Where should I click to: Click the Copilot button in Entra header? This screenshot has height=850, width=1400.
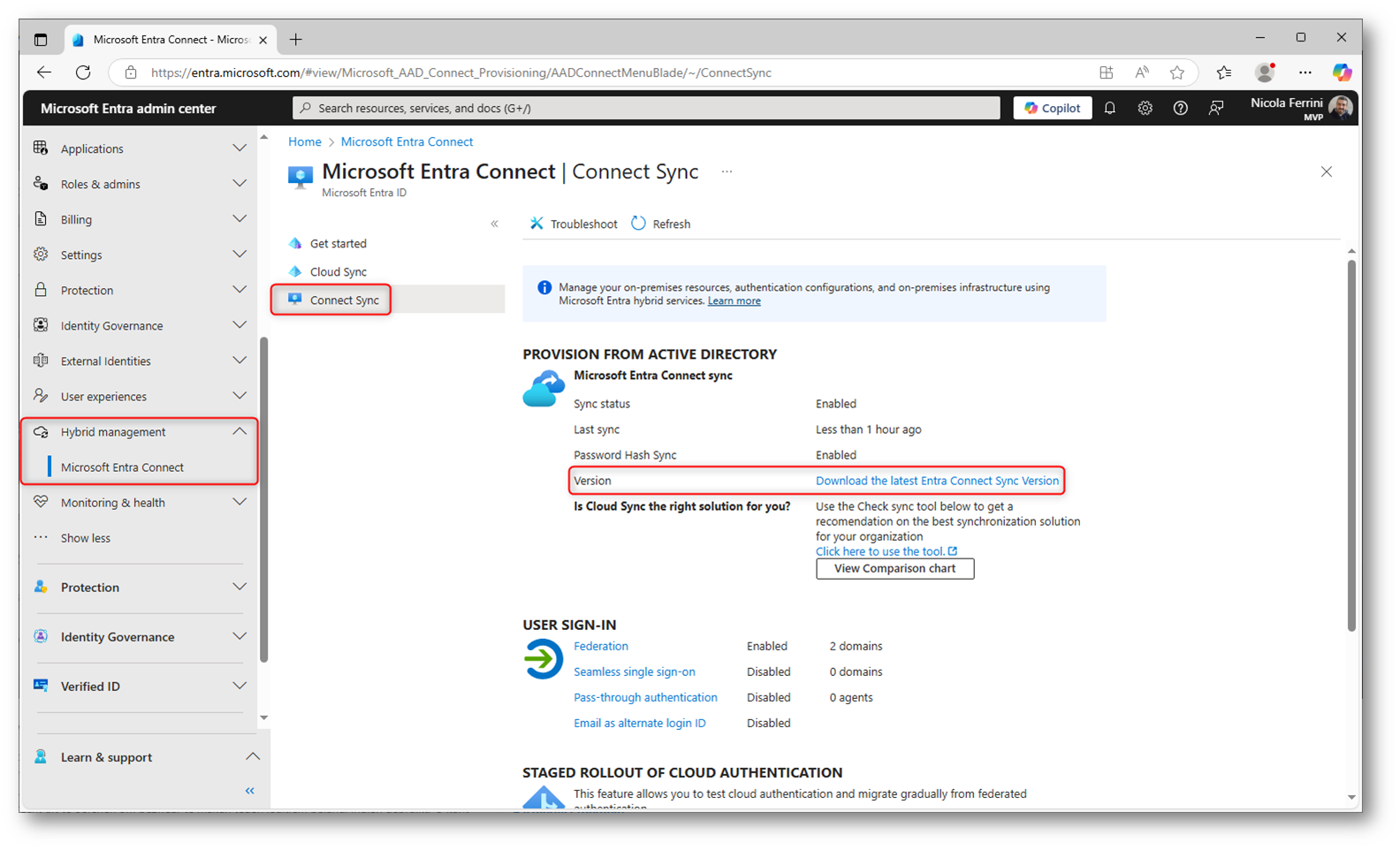click(x=1053, y=108)
